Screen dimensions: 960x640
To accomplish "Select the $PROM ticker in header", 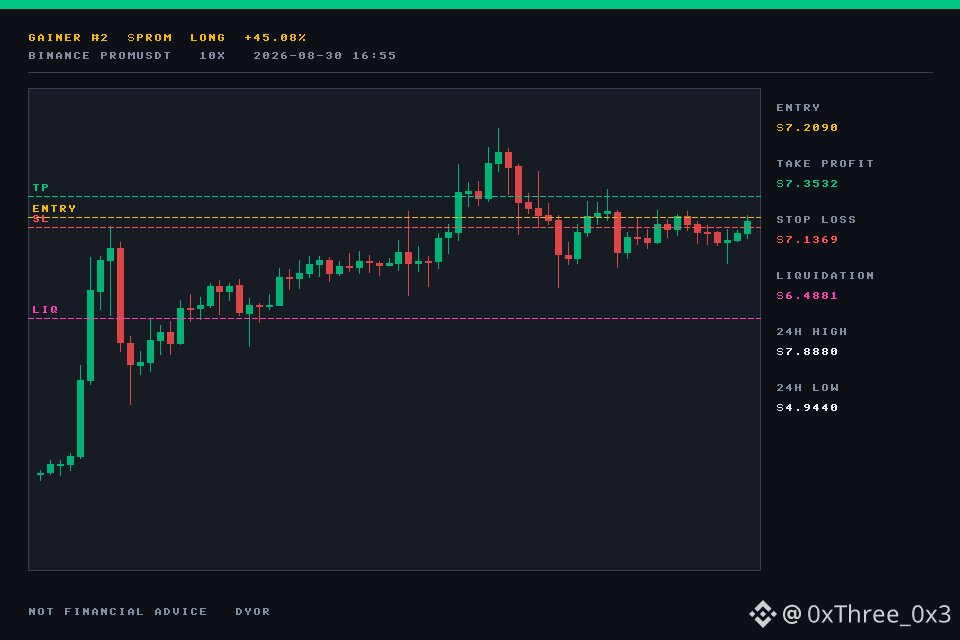I will coord(150,38).
